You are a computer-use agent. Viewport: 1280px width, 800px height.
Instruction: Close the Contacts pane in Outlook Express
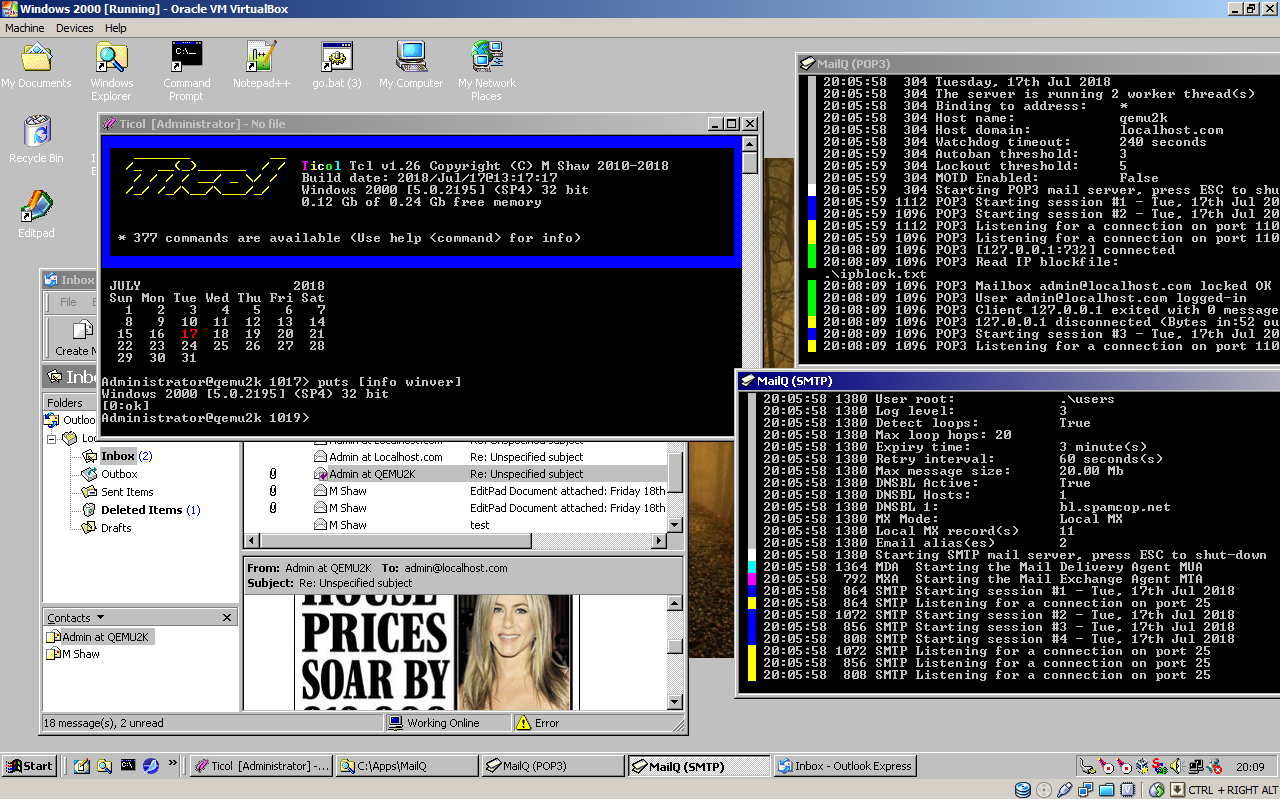coord(227,618)
